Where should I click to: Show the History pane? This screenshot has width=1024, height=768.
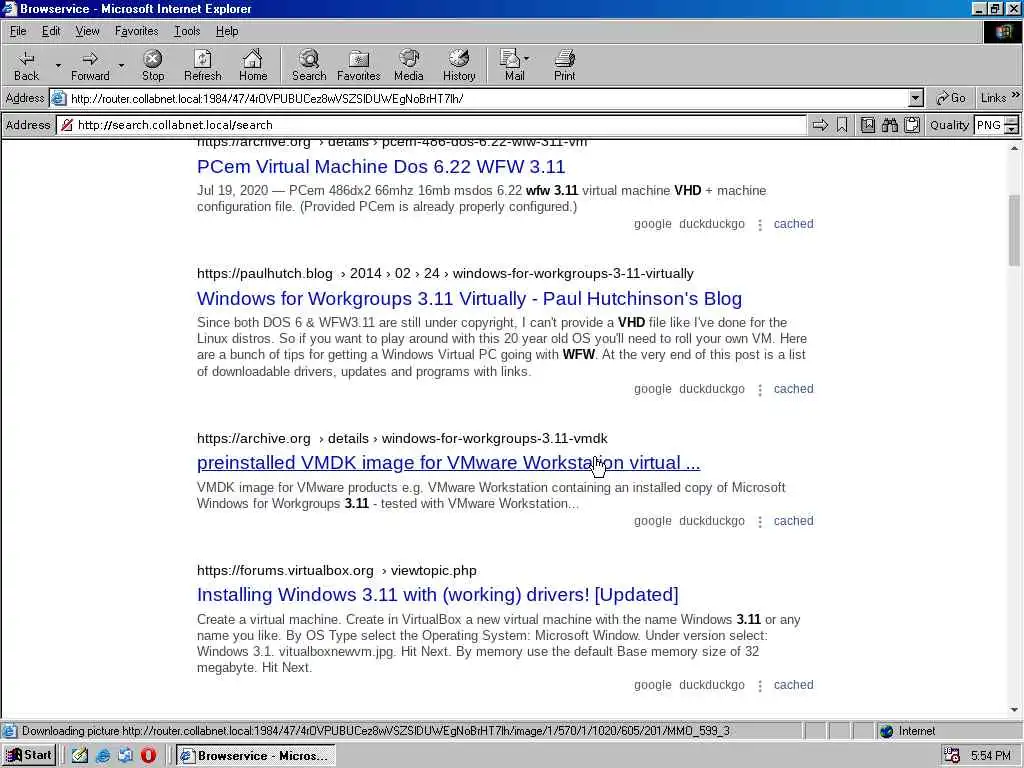(459, 65)
